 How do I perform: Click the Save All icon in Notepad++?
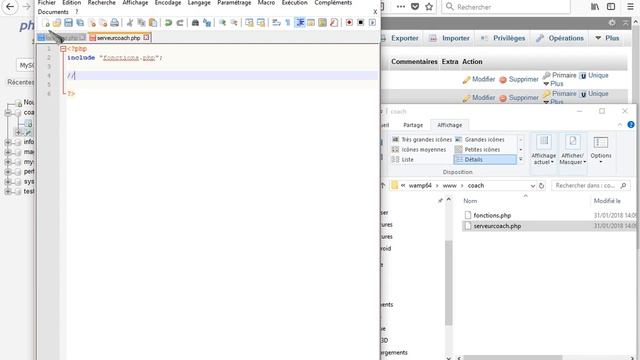pos(80,23)
